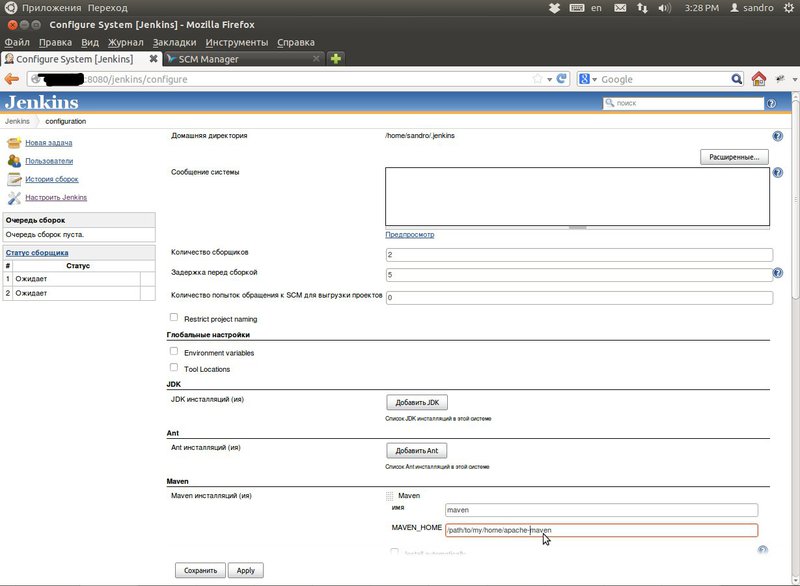Viewport: 800px width, 586px height.
Task: Open the Вид menu
Action: (90, 42)
